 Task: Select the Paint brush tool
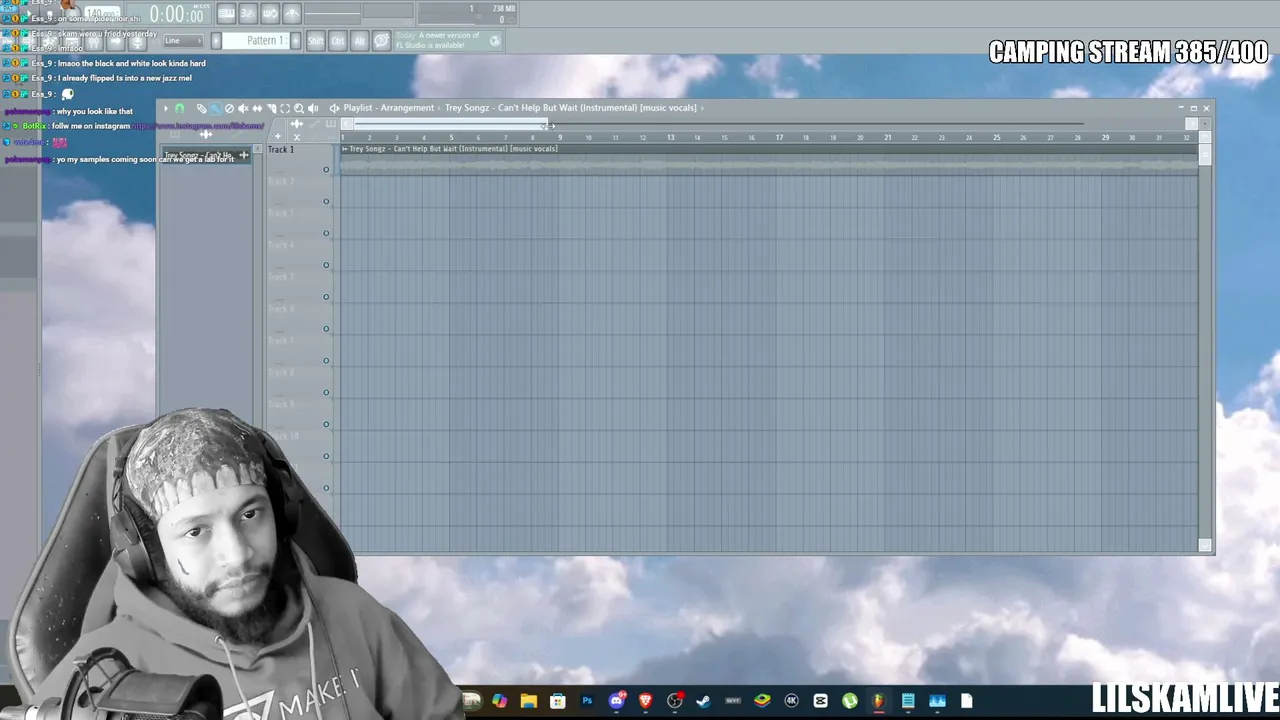(x=215, y=108)
